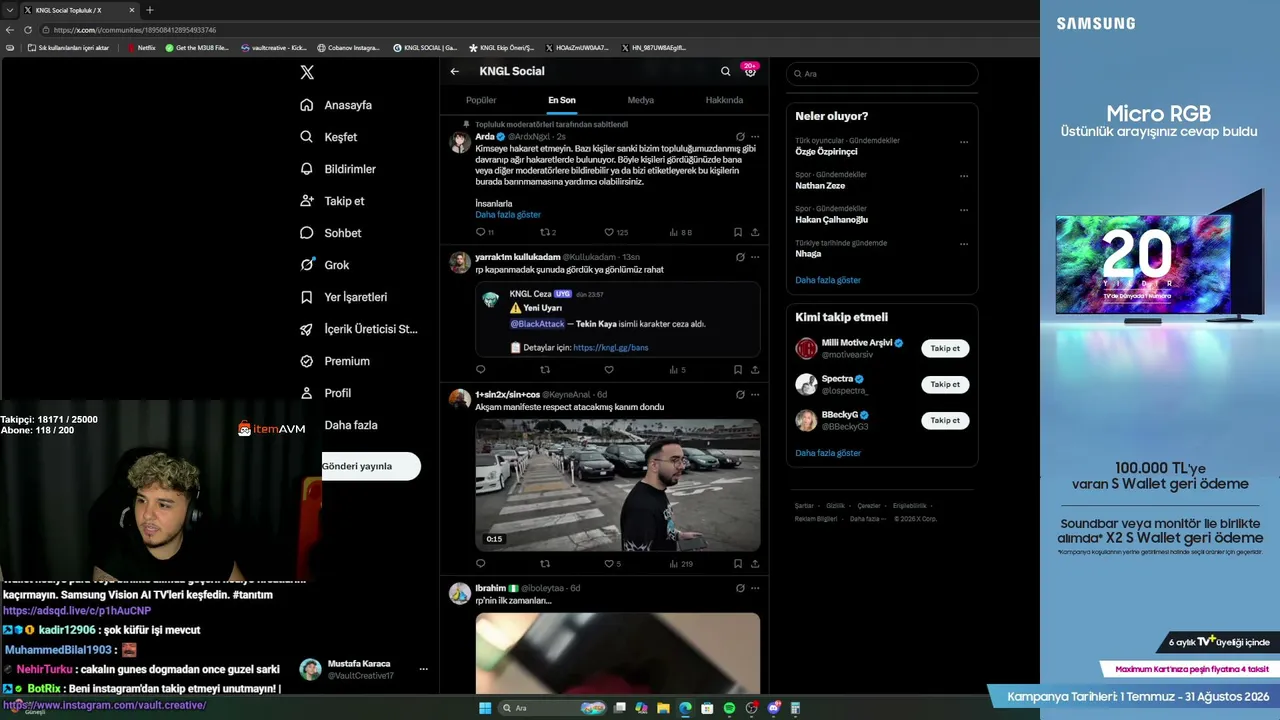Open Profil in the sidebar
1280x720 pixels.
point(325,393)
